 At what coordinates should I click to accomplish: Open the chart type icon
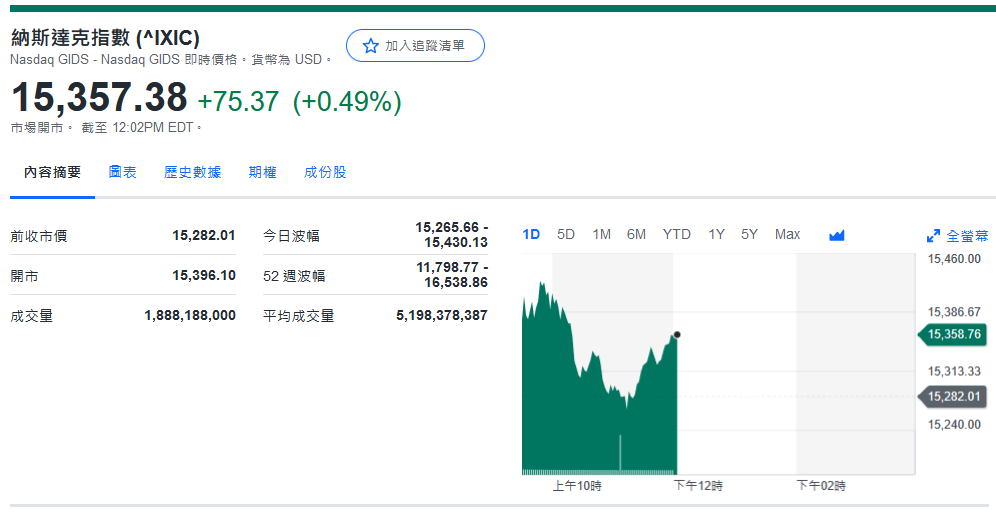click(x=837, y=235)
